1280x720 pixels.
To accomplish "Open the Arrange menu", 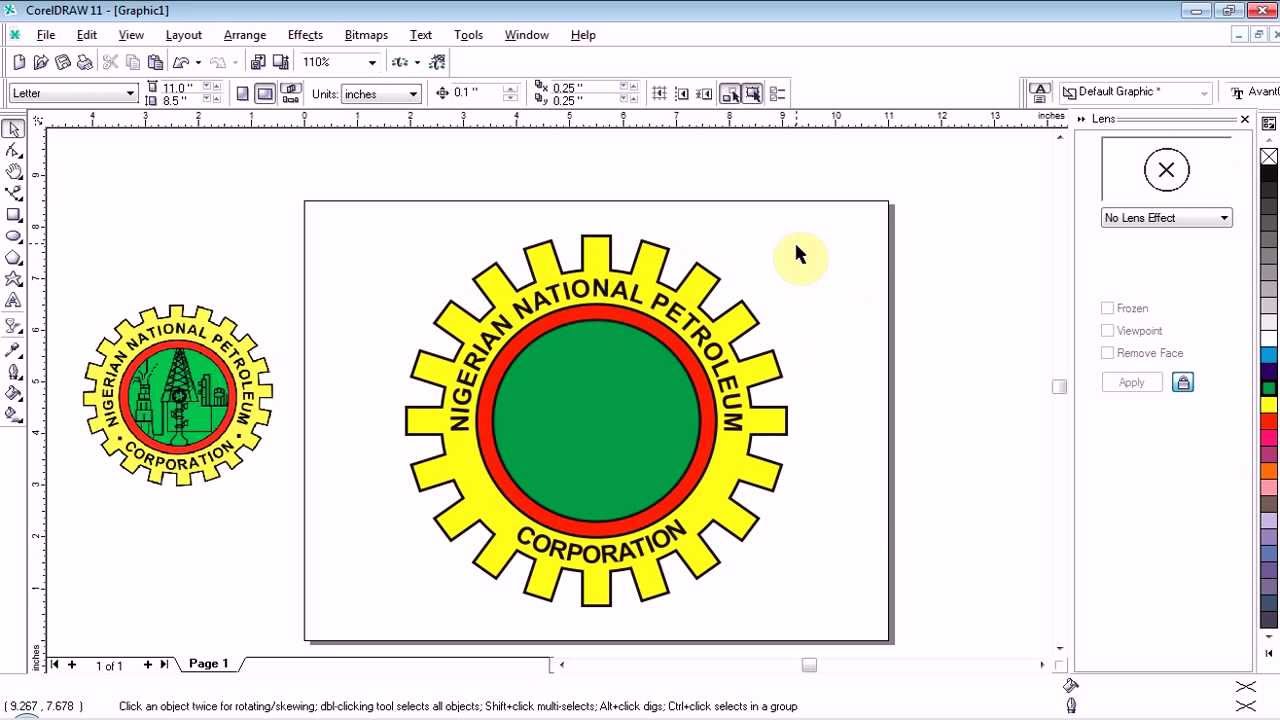I will point(245,35).
